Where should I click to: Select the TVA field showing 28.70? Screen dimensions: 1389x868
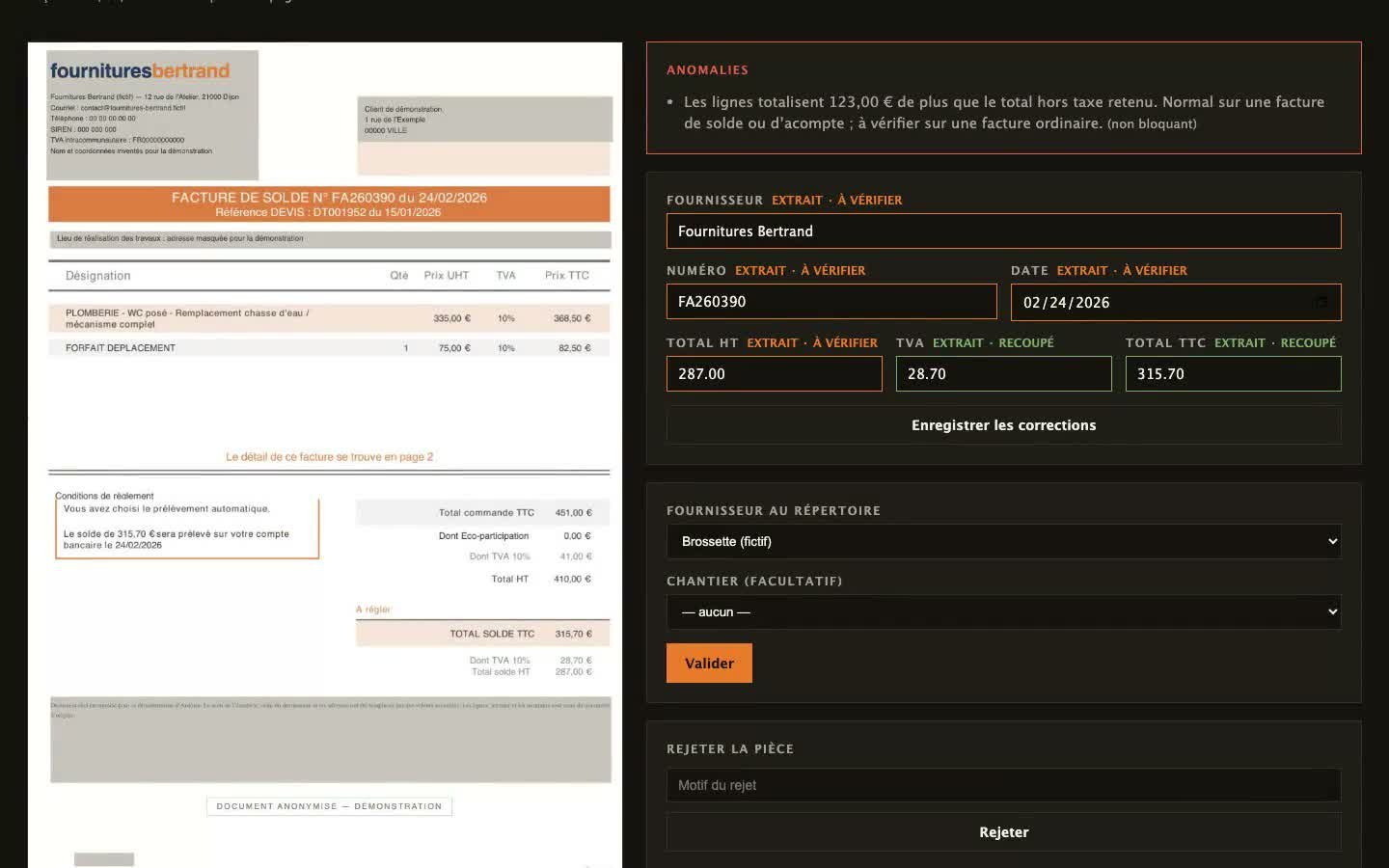tap(1003, 374)
